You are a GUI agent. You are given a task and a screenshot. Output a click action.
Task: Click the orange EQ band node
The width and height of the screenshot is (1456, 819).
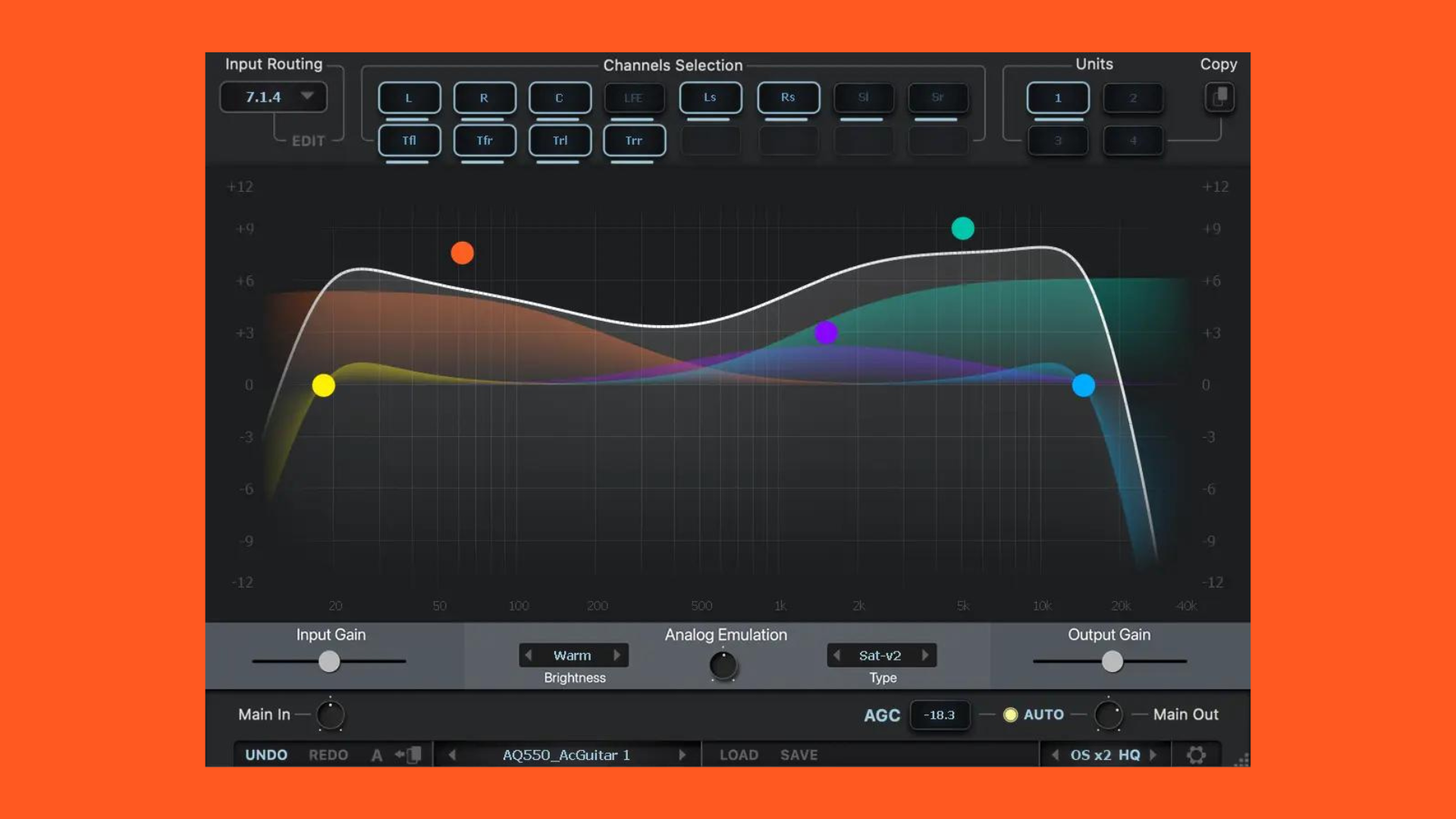pyautogui.click(x=463, y=253)
